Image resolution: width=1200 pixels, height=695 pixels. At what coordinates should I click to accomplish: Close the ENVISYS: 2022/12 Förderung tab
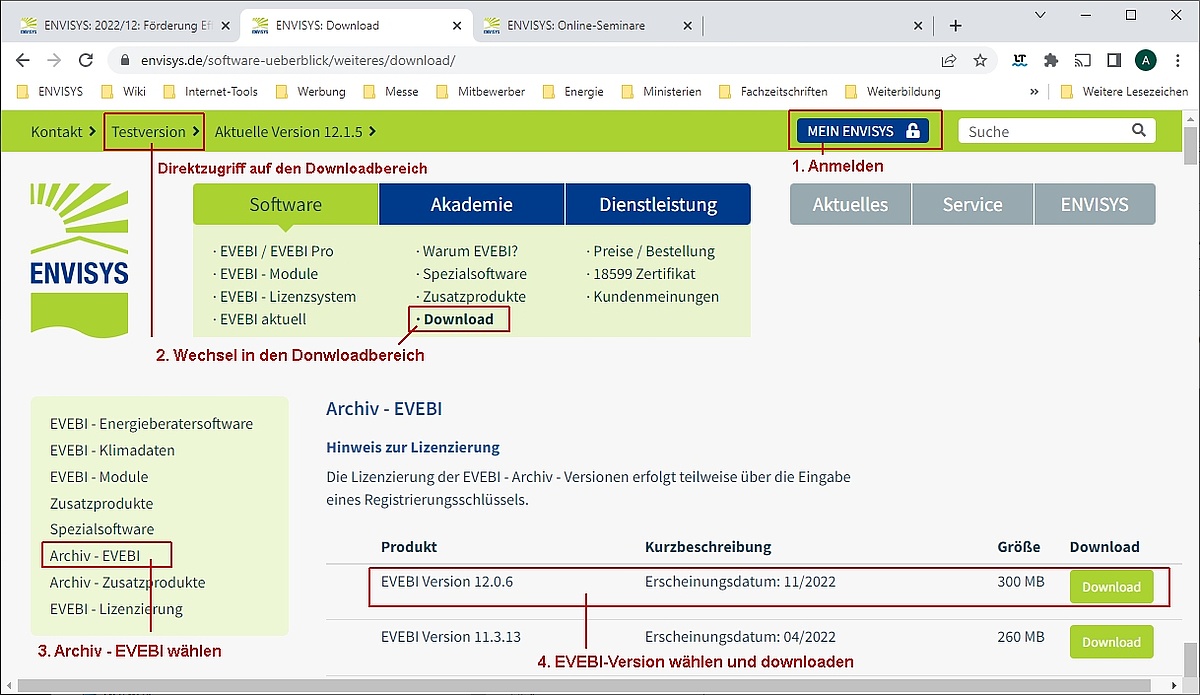click(223, 25)
